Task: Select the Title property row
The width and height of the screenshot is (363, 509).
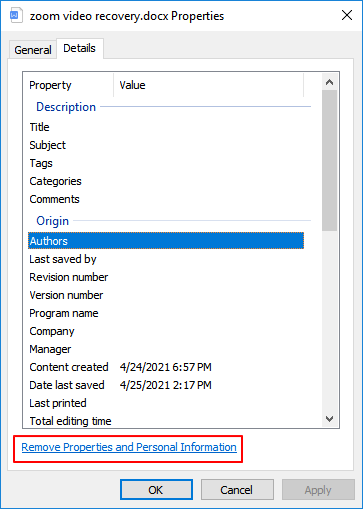Action: [166, 127]
